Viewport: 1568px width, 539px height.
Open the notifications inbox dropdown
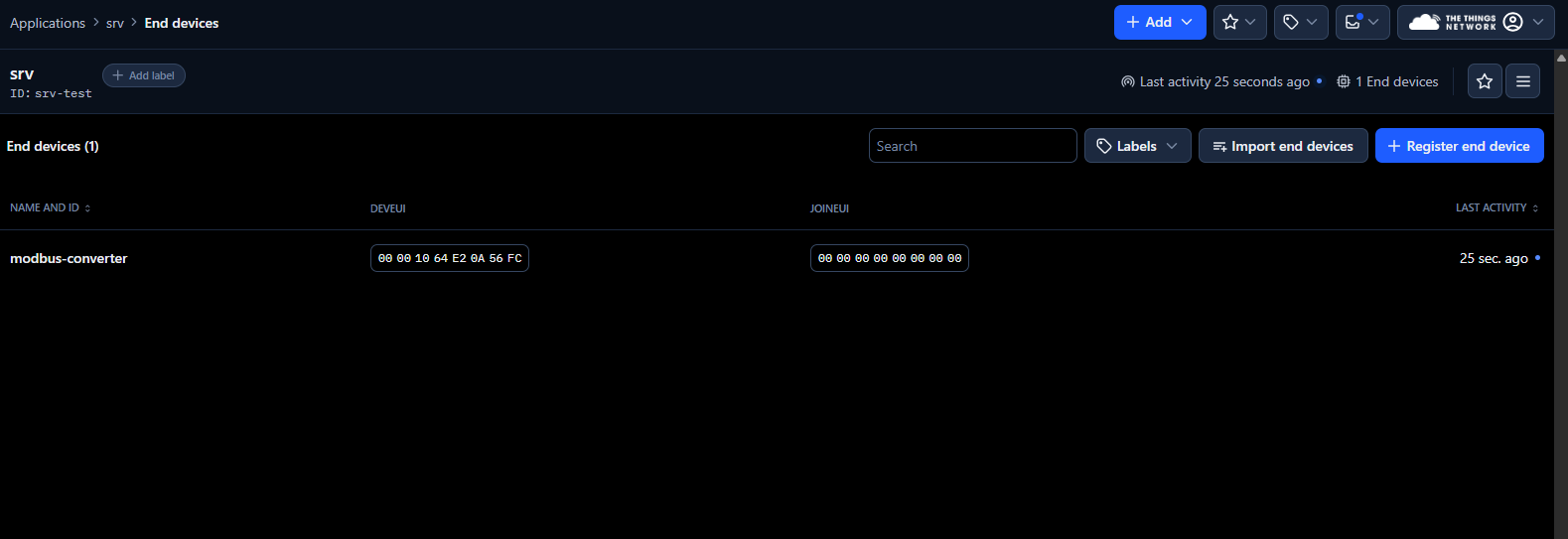(1362, 22)
